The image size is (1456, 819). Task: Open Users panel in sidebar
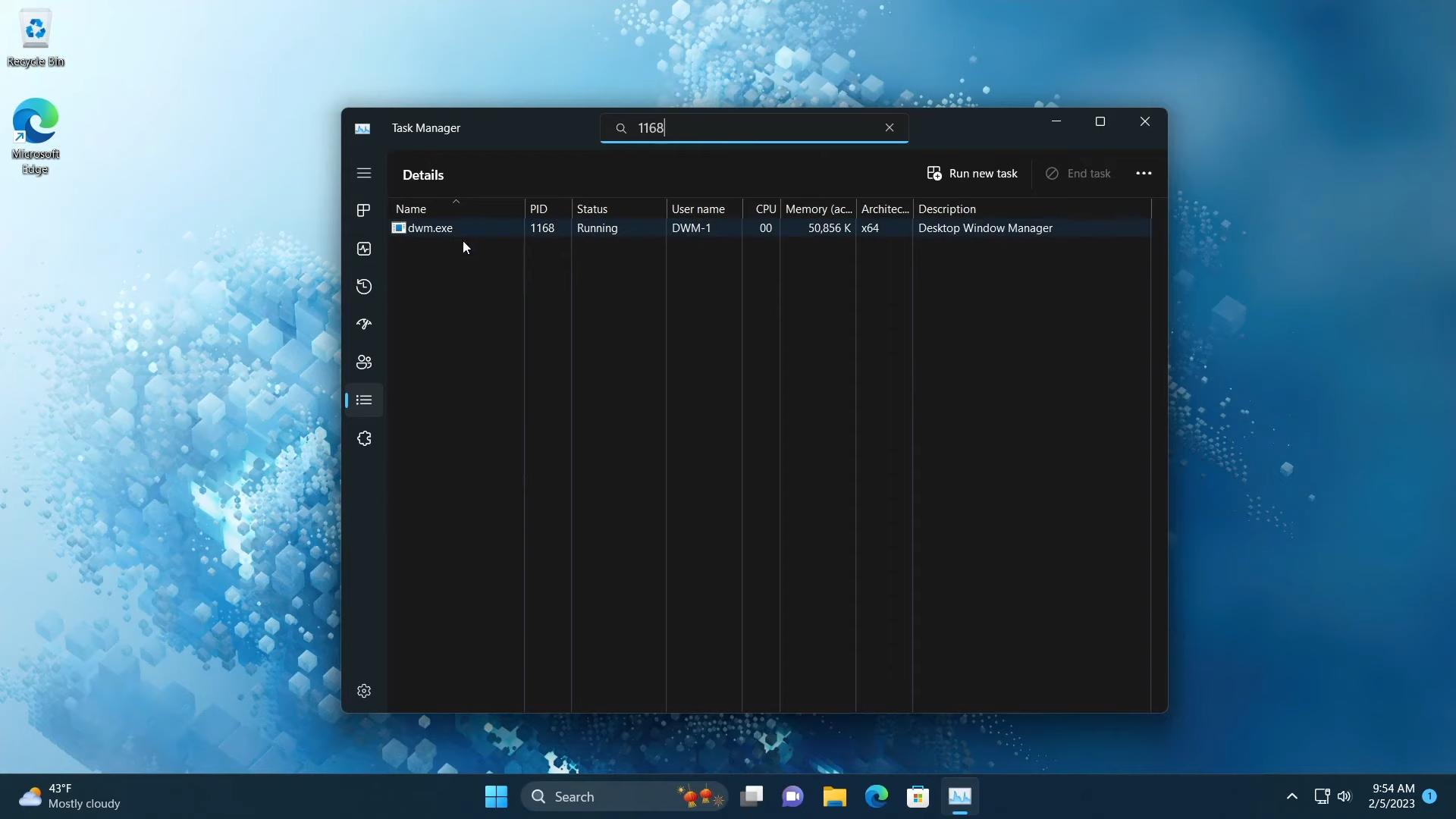pos(364,361)
